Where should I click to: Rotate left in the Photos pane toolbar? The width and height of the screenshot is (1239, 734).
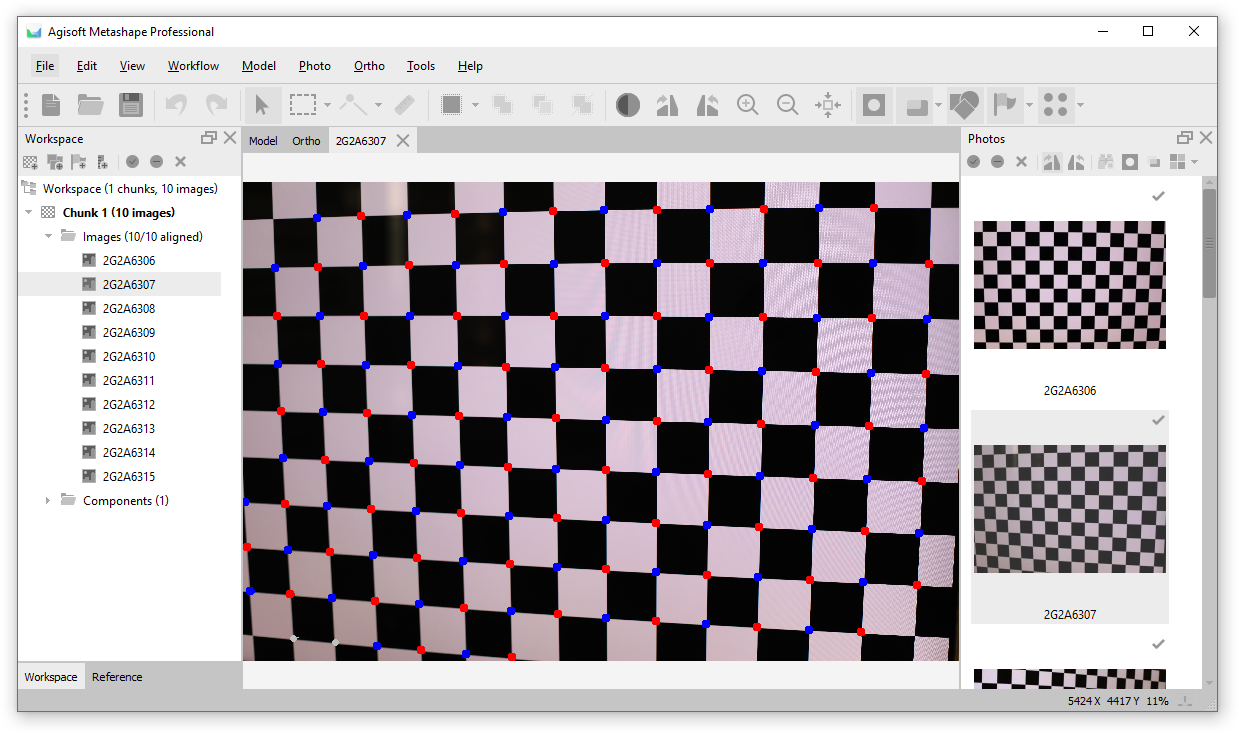pos(1077,161)
